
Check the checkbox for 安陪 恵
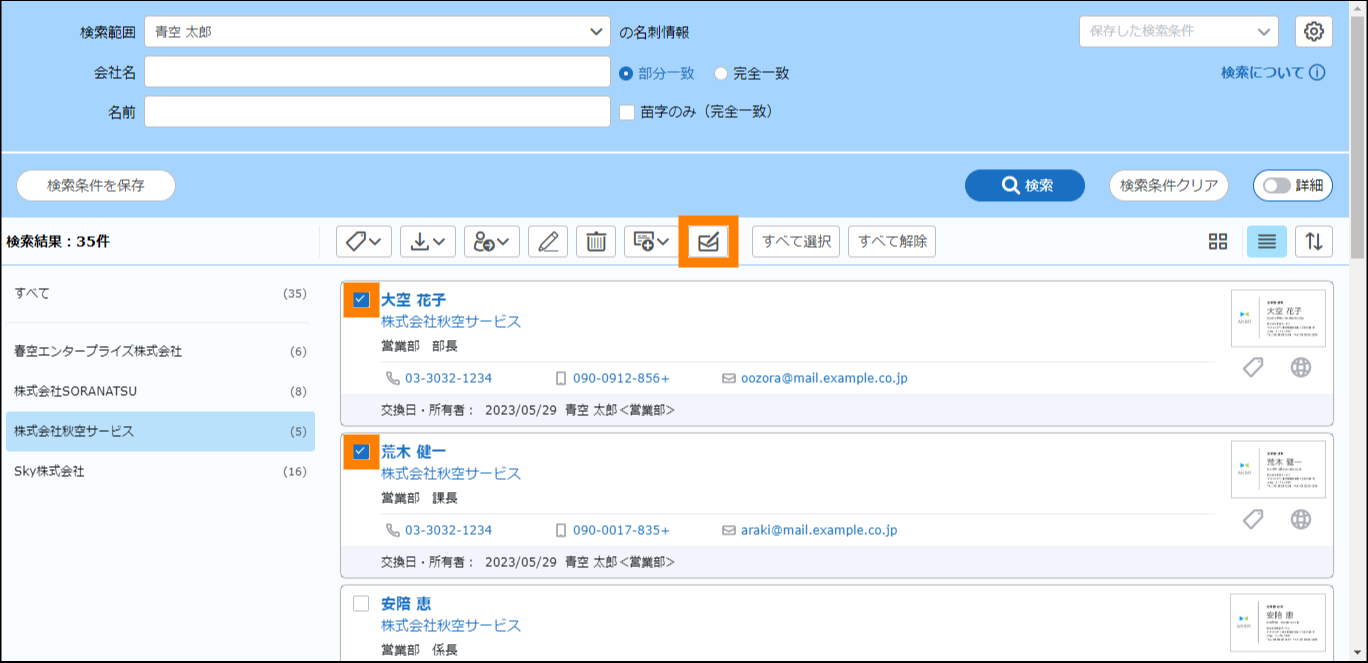pos(361,603)
